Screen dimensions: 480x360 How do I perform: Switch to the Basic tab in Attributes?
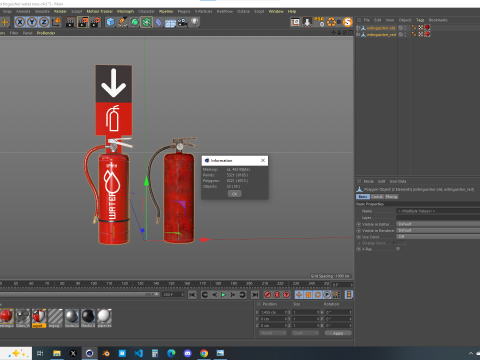point(363,197)
